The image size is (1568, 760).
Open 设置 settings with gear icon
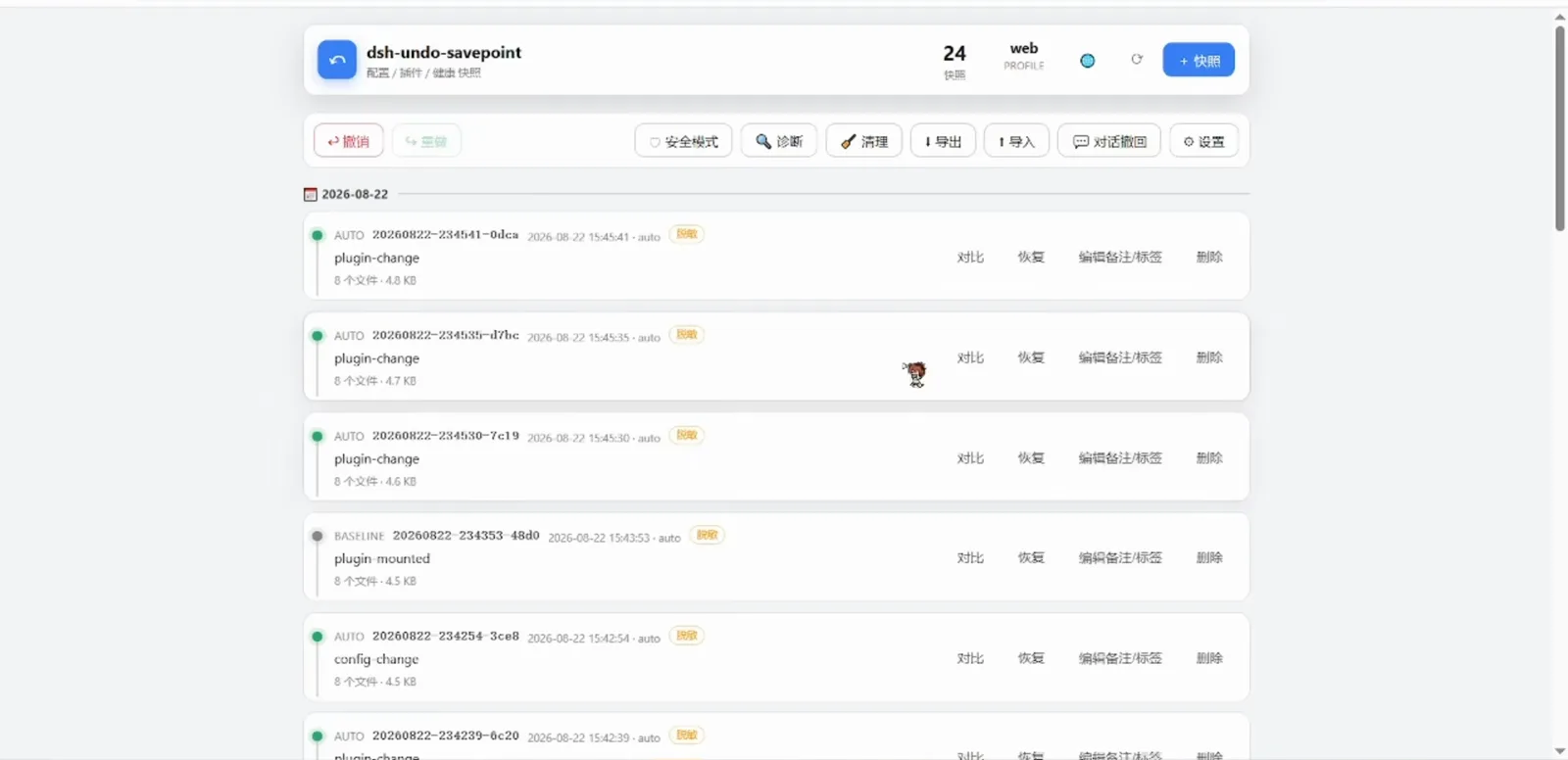click(x=1203, y=141)
